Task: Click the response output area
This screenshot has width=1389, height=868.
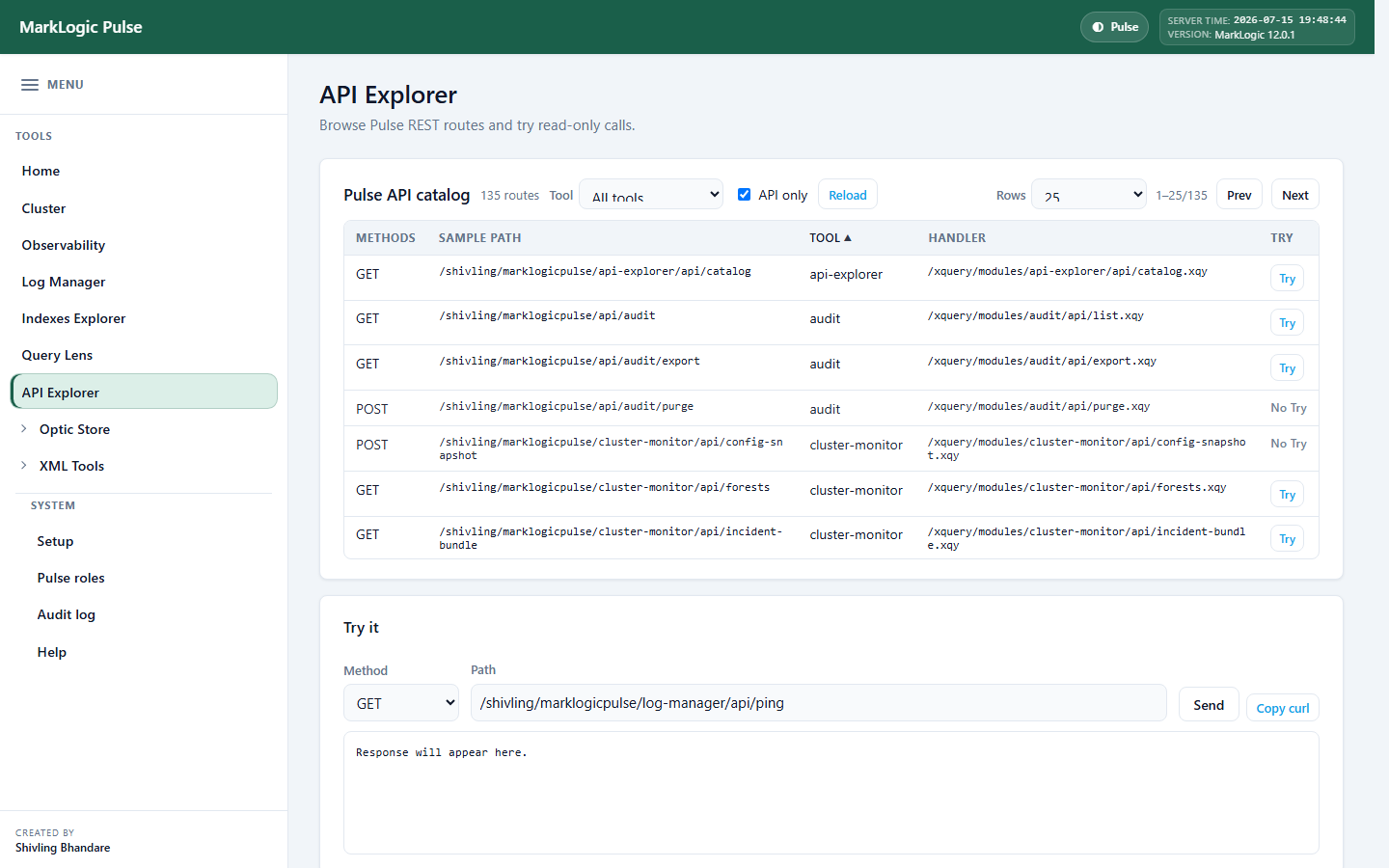Action: pyautogui.click(x=831, y=792)
